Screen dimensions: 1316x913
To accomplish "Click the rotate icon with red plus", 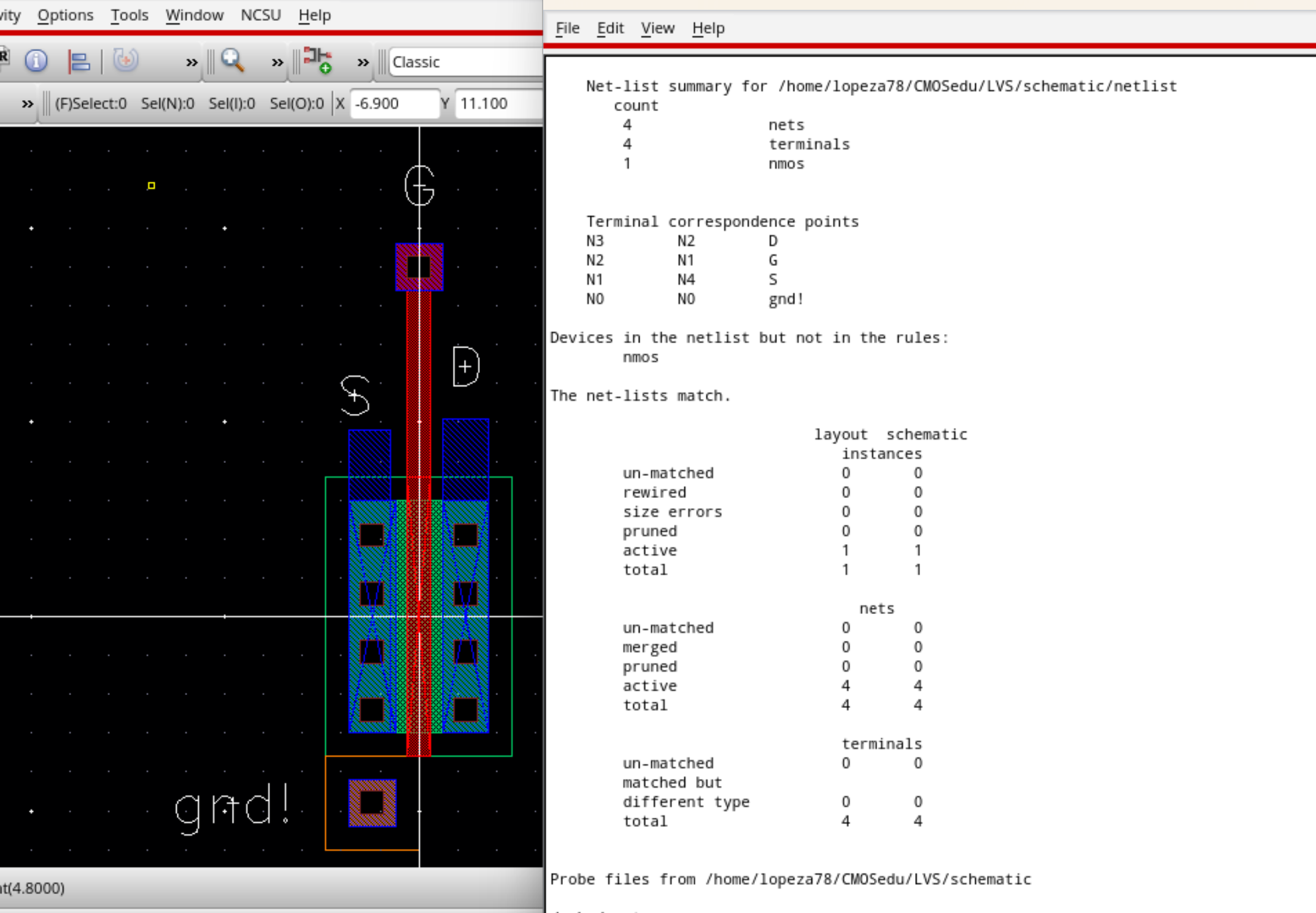I will coord(126,60).
